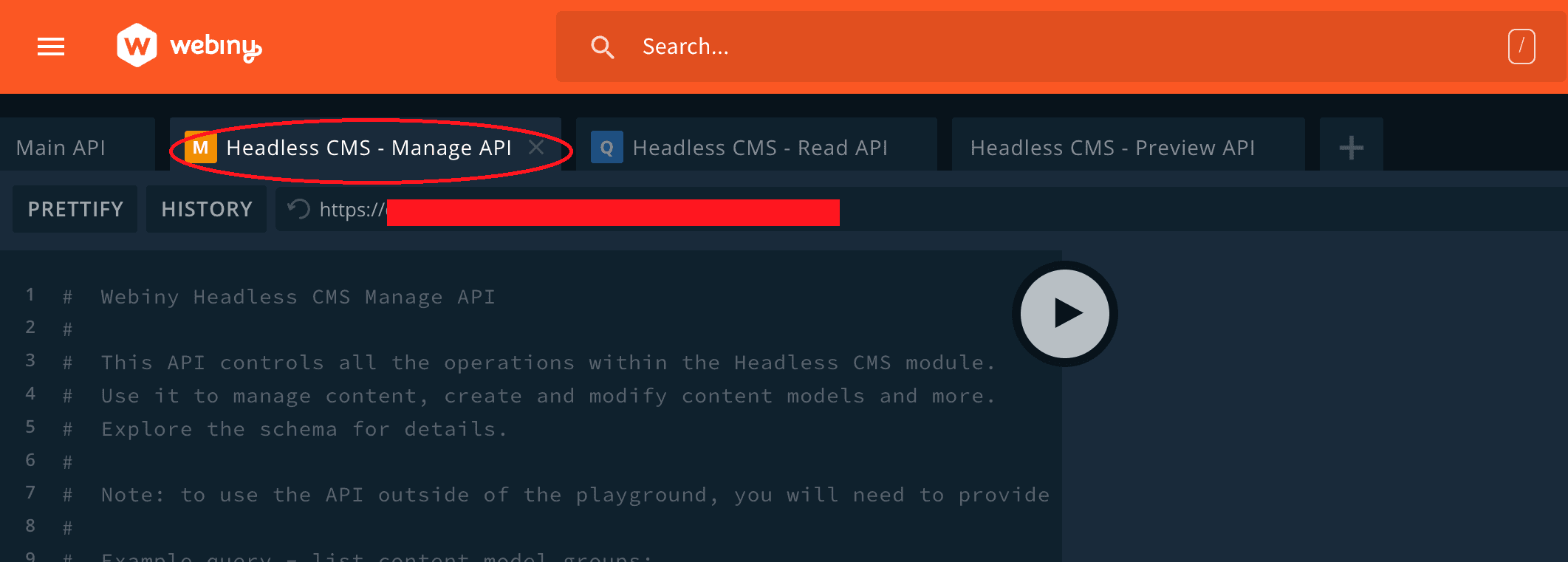Open the query HISTORY

point(207,210)
